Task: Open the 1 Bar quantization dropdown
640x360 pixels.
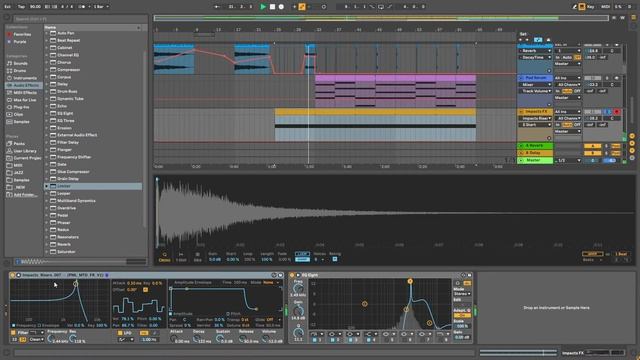Action: coord(101,7)
